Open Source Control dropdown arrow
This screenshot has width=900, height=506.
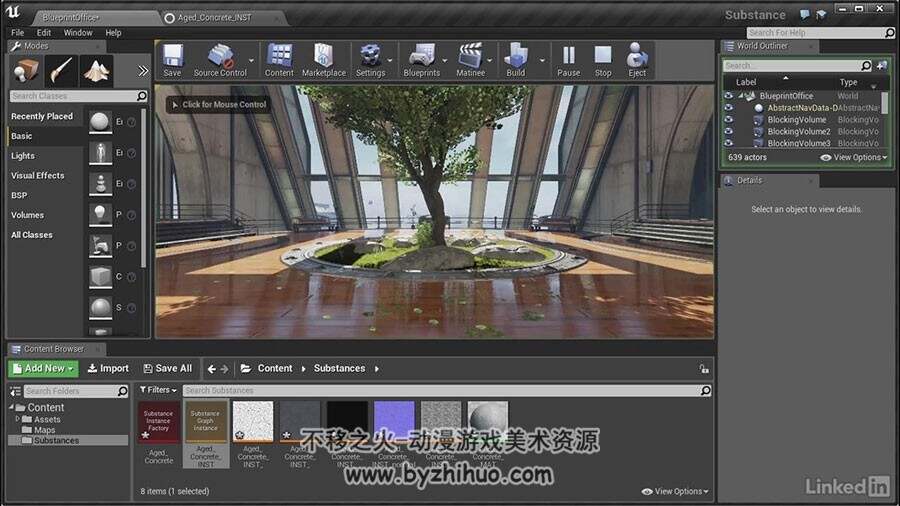tap(251, 60)
